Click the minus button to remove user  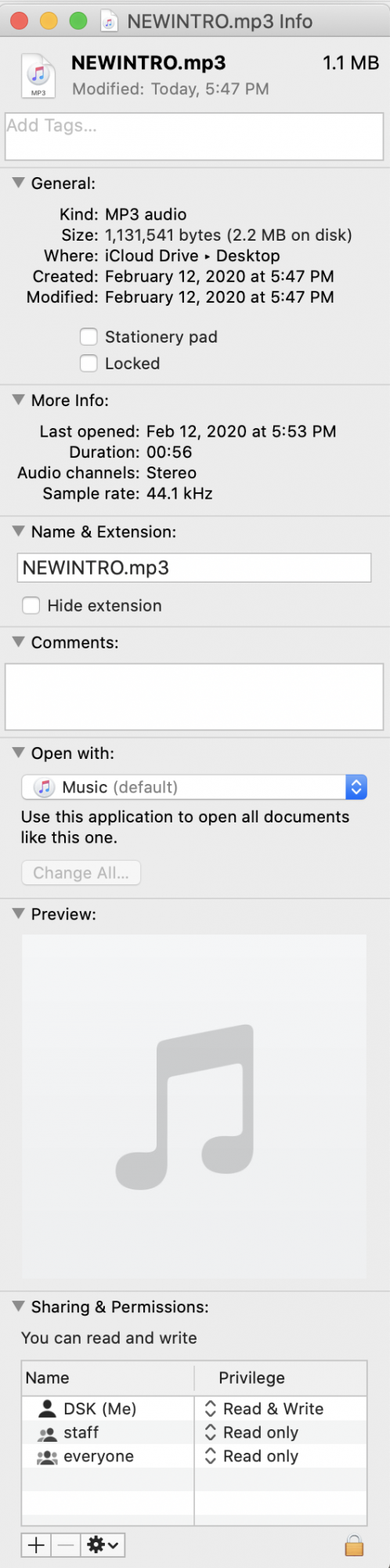66,1545
